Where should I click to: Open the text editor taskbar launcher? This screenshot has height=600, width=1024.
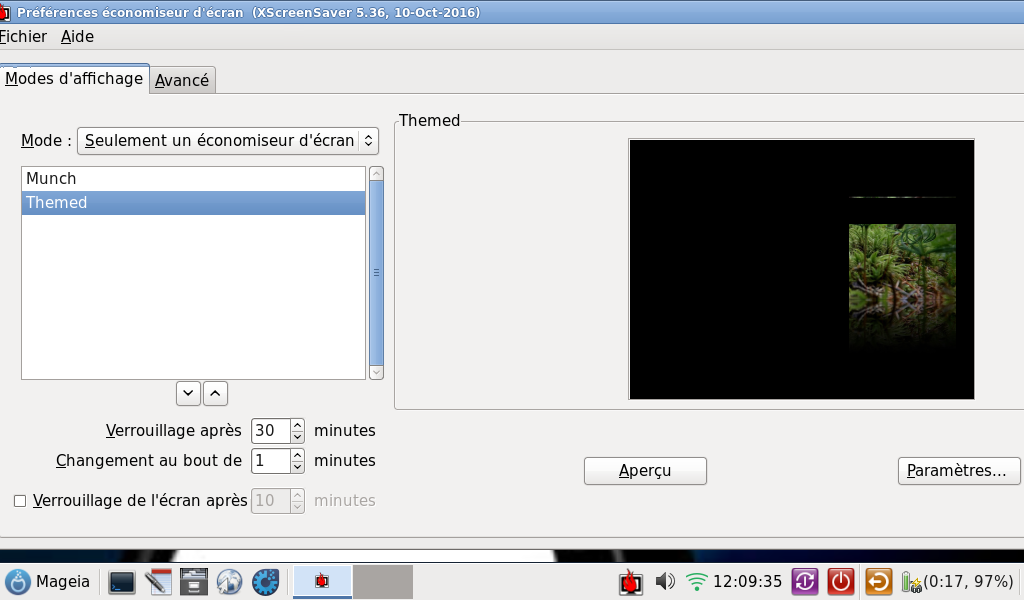click(x=157, y=582)
